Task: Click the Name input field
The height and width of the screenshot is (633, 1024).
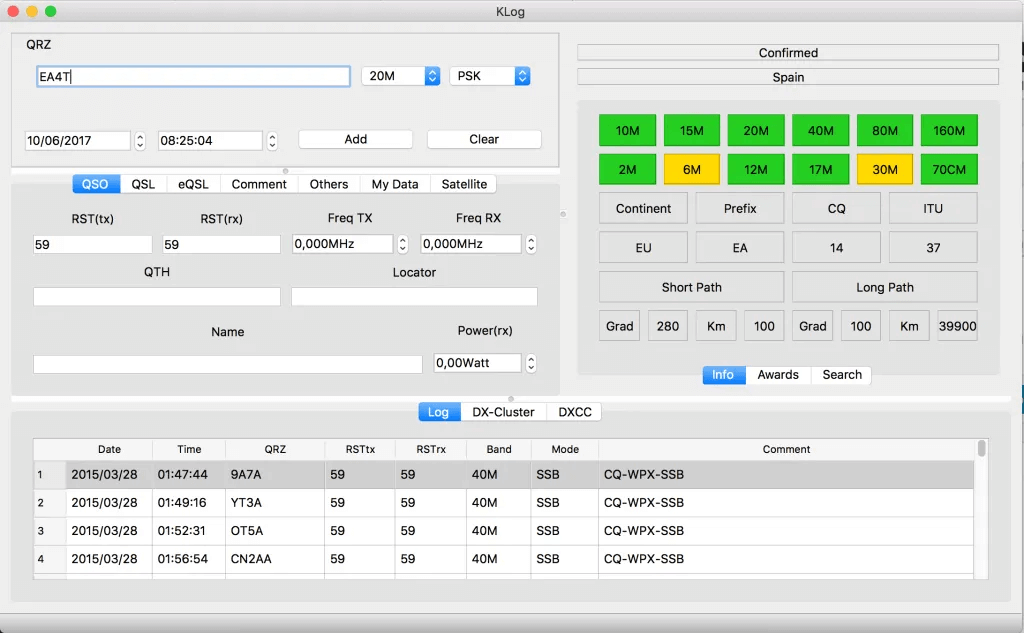Action: (228, 365)
